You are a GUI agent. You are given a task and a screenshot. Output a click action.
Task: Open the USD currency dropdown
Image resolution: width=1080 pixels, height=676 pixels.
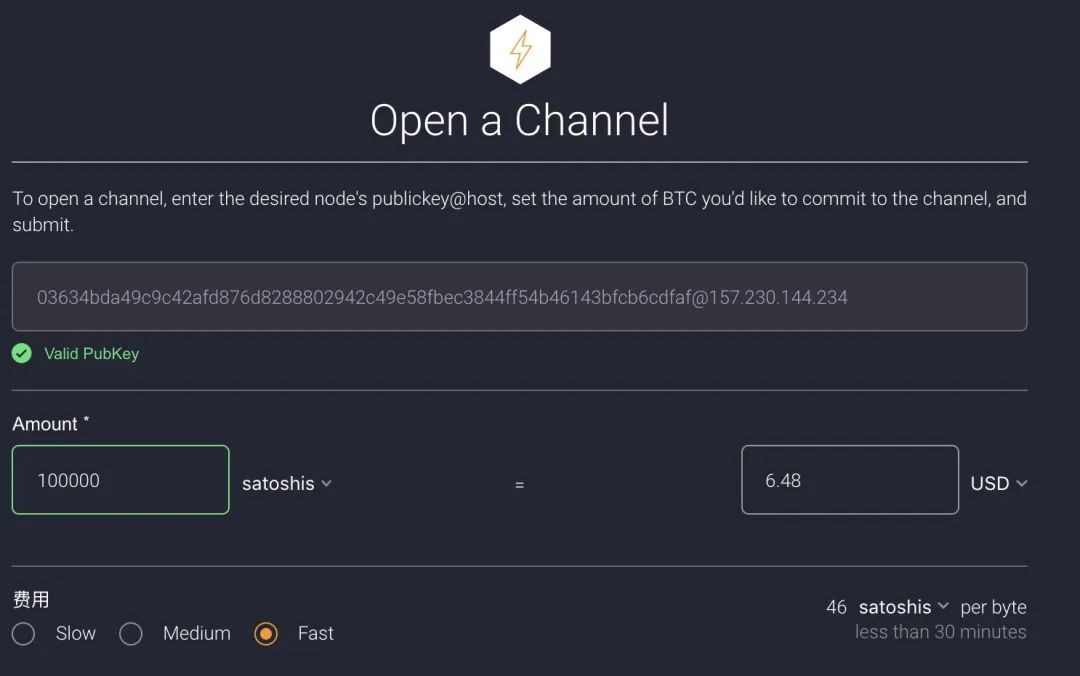pos(998,483)
